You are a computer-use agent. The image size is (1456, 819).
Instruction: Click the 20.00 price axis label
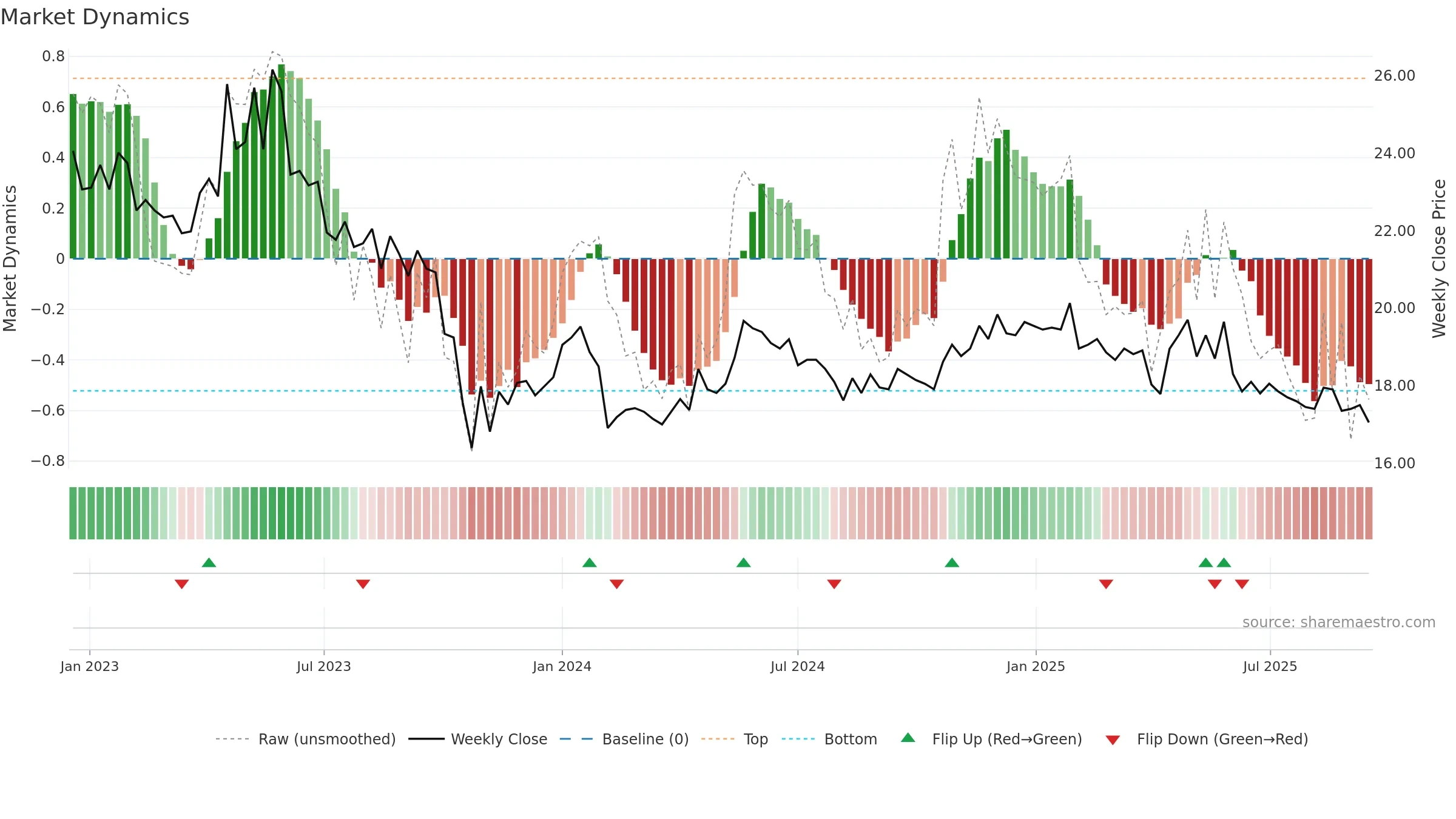[1395, 308]
